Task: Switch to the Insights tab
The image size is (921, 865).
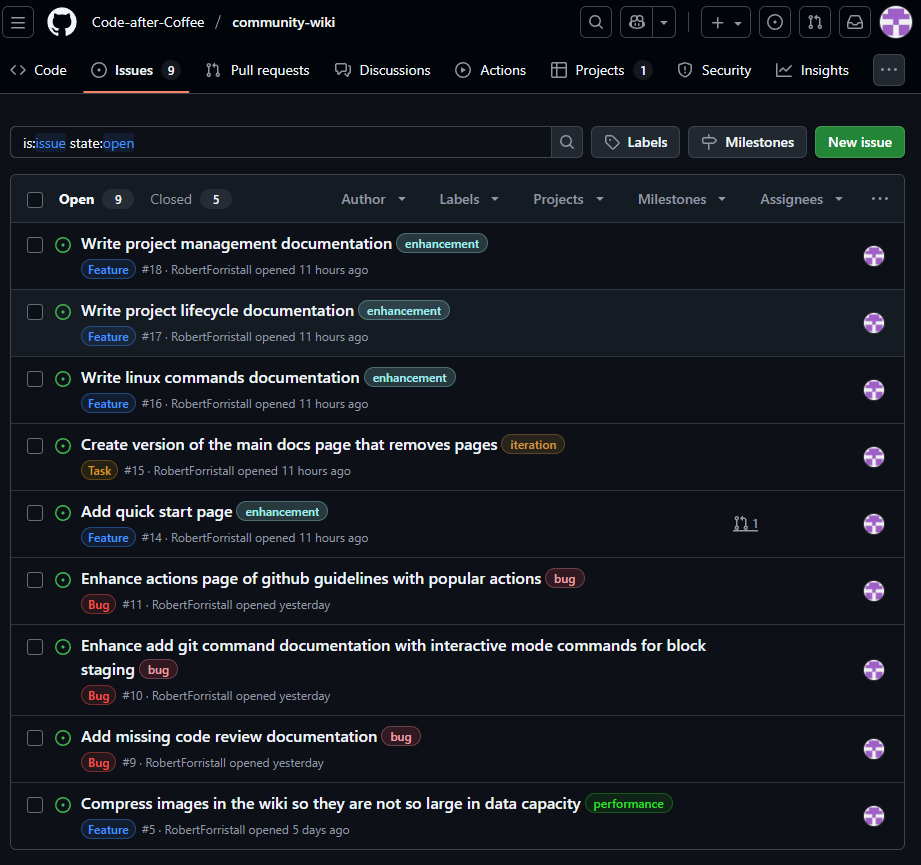Action: tap(812, 70)
